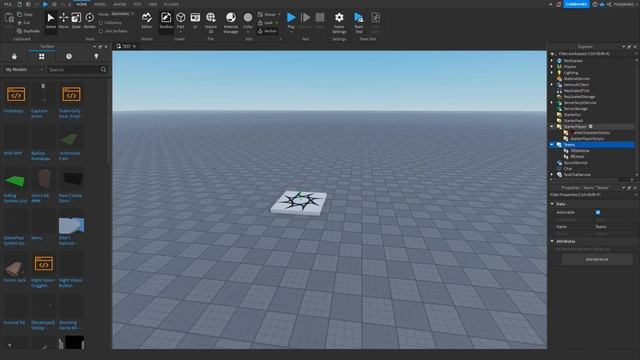Click in the Toolbox Search field
Screen dimensions: 640x360
coord(73,70)
